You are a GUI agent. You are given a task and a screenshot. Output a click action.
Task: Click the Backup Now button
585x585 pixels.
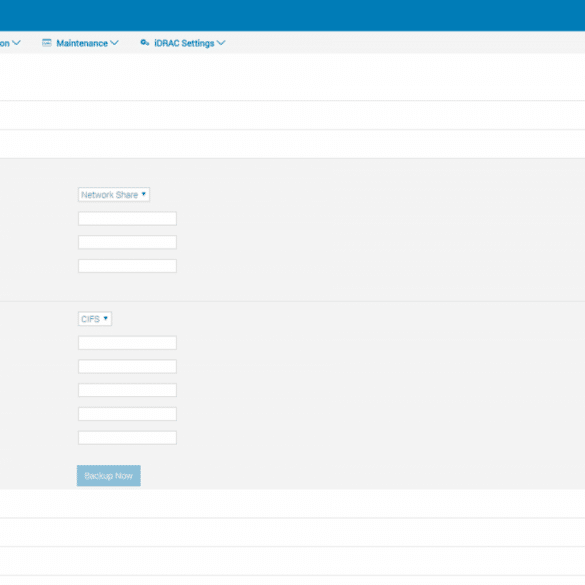point(109,476)
